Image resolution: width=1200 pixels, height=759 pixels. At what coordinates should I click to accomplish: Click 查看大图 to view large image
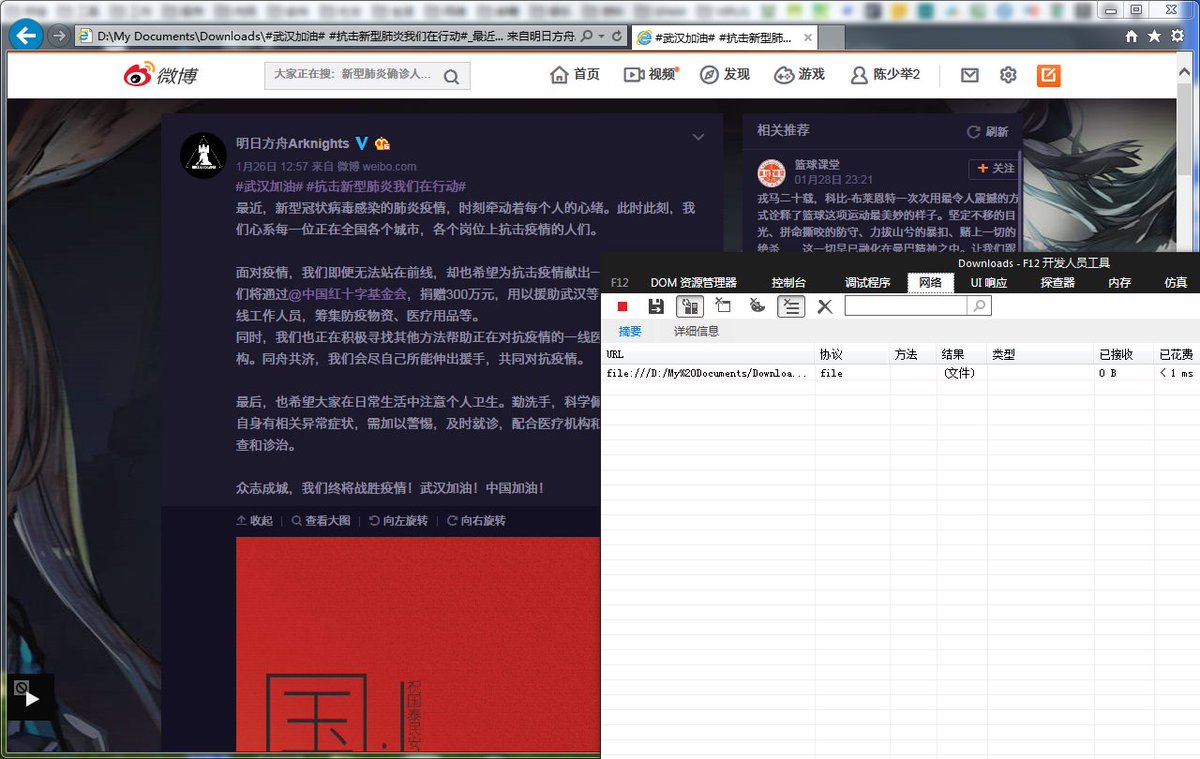(x=321, y=521)
